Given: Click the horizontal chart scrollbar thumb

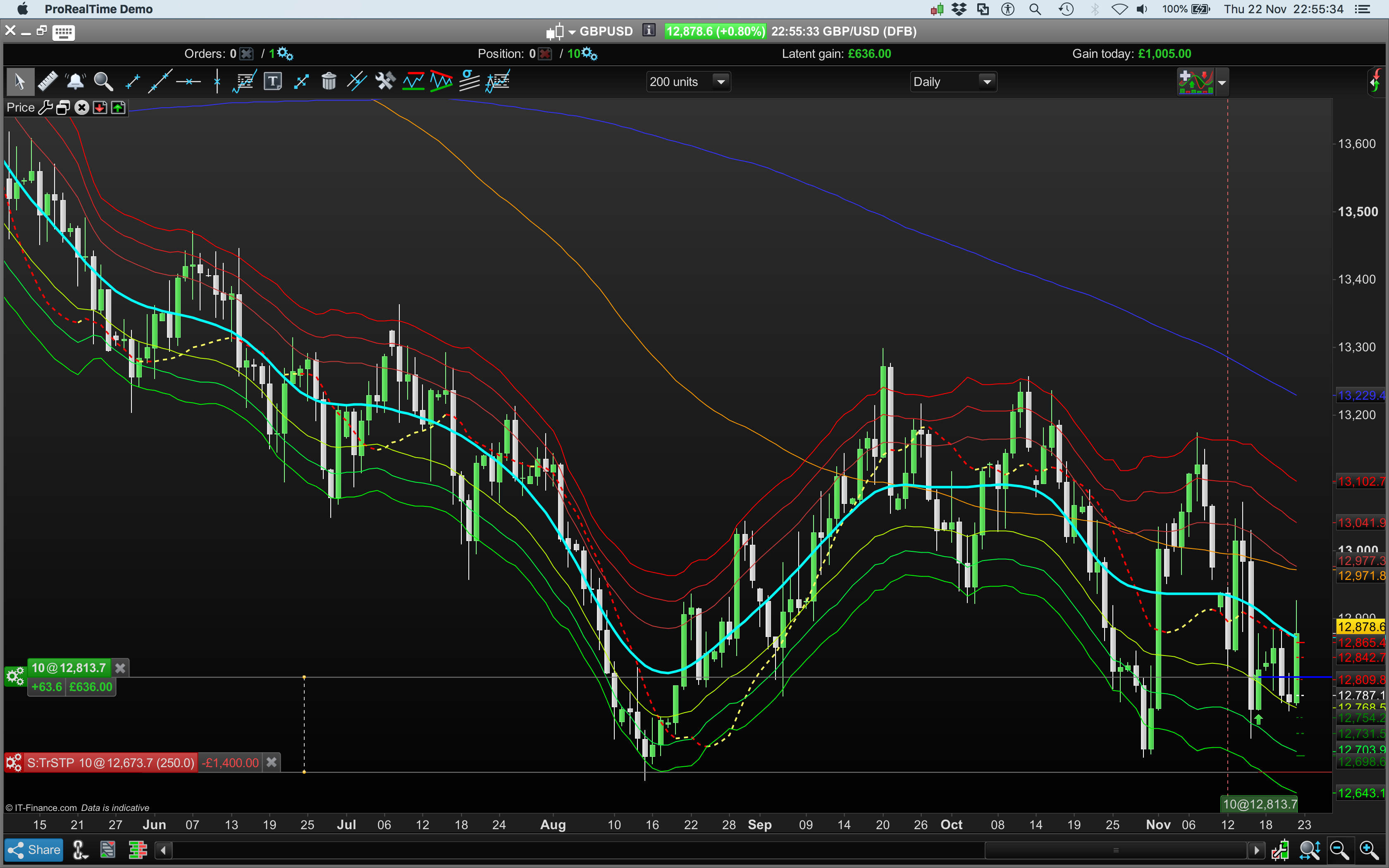Looking at the screenshot, I should (x=1115, y=850).
